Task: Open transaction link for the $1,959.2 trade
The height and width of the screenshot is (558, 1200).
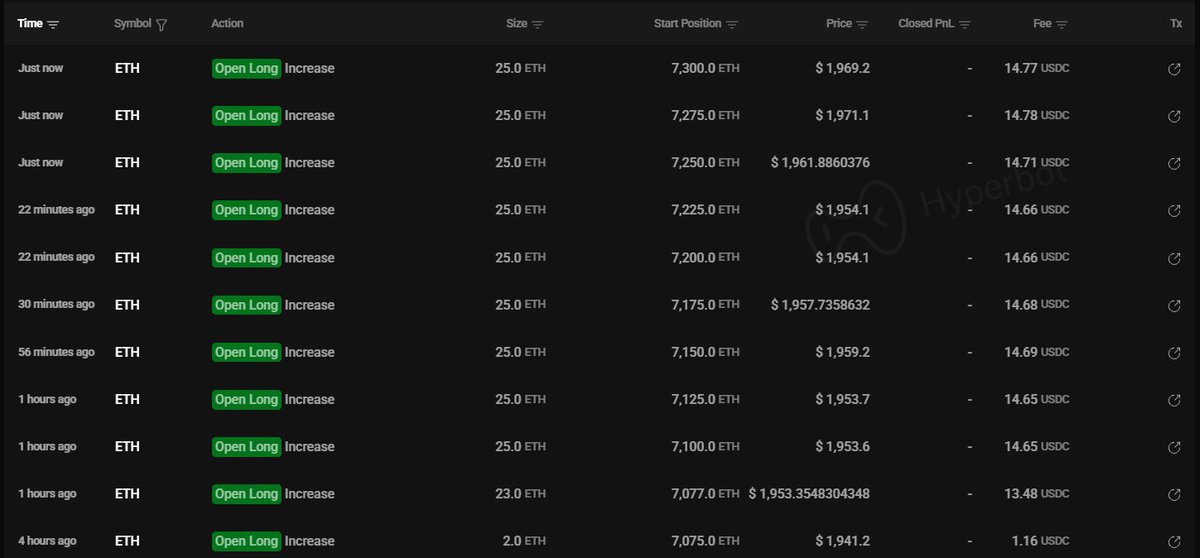Action: [1175, 353]
